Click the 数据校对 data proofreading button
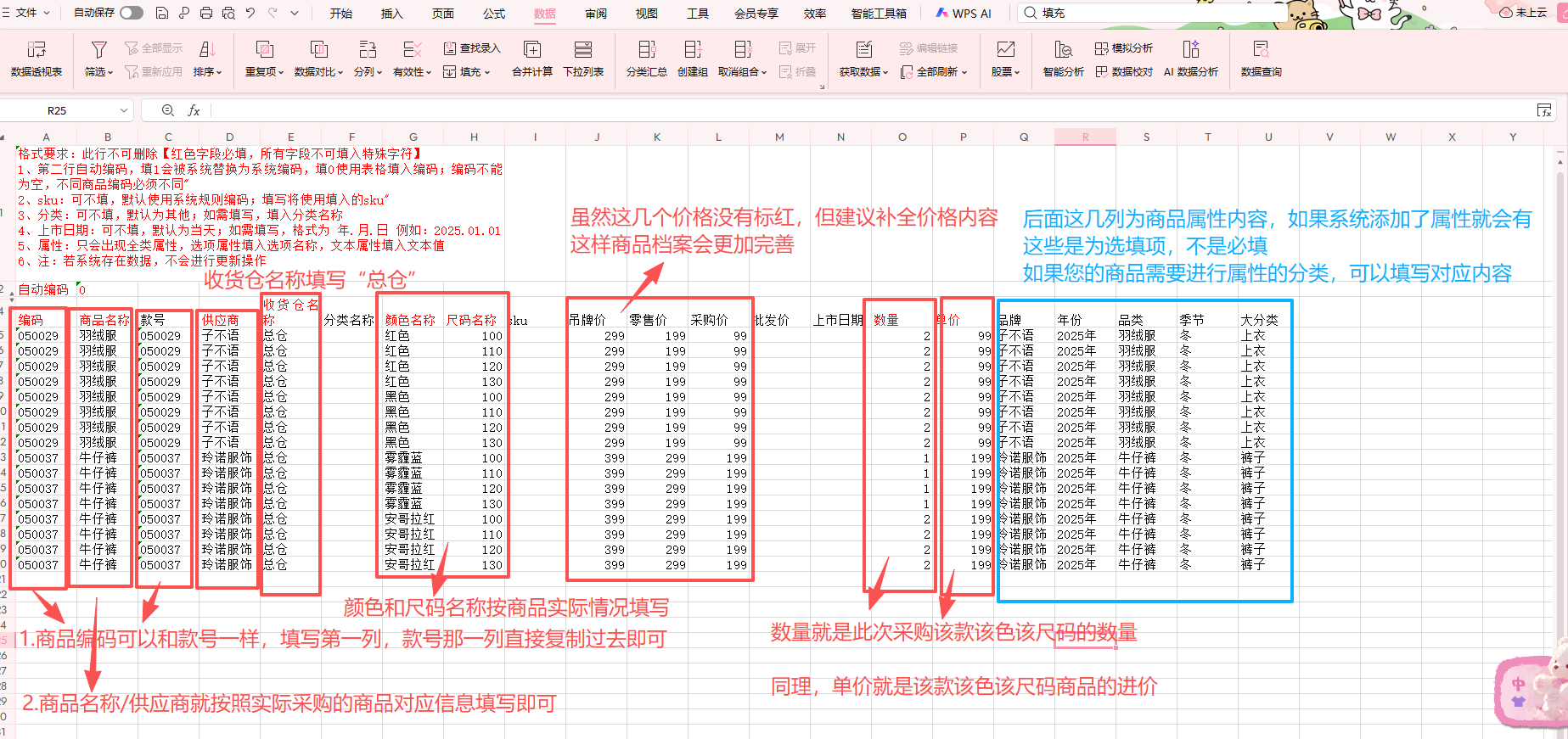 (1124, 72)
